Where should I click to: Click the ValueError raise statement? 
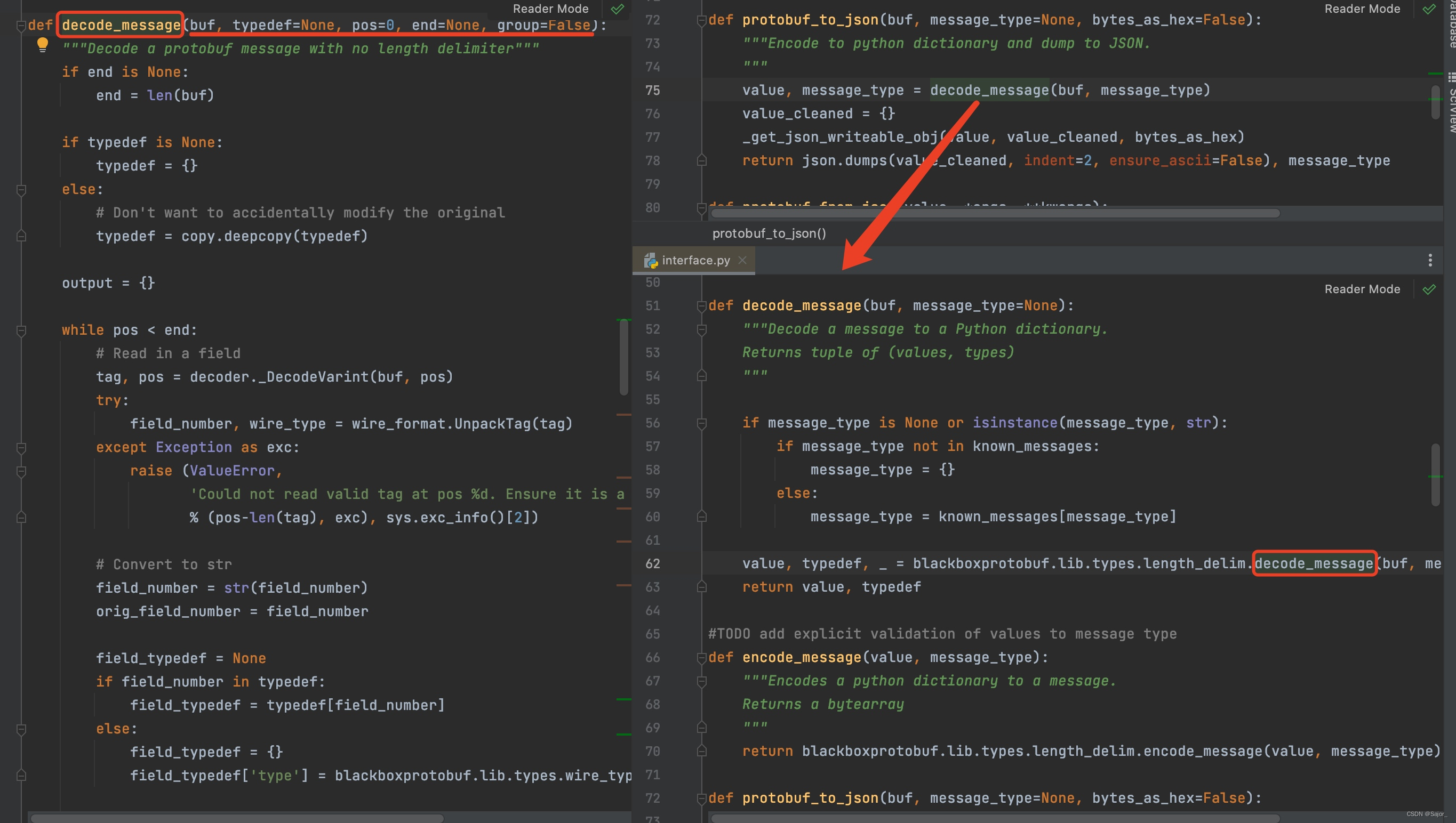coord(206,471)
